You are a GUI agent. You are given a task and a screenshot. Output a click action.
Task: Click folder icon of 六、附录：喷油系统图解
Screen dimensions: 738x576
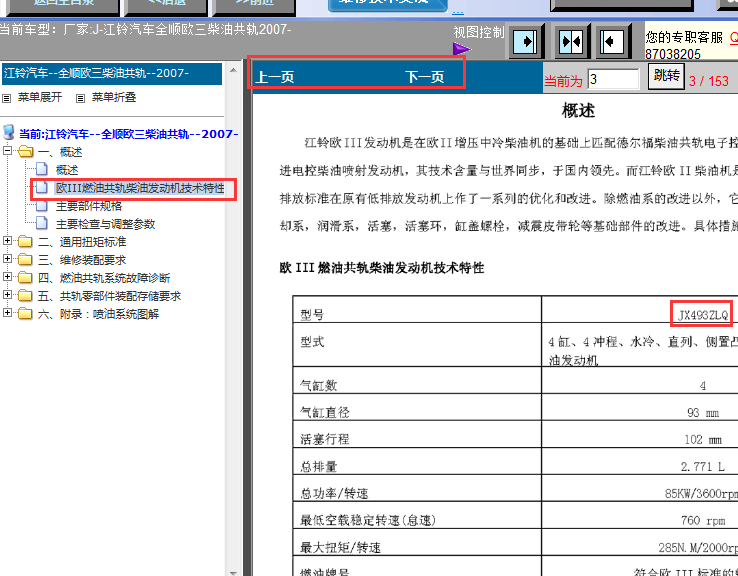click(x=25, y=313)
